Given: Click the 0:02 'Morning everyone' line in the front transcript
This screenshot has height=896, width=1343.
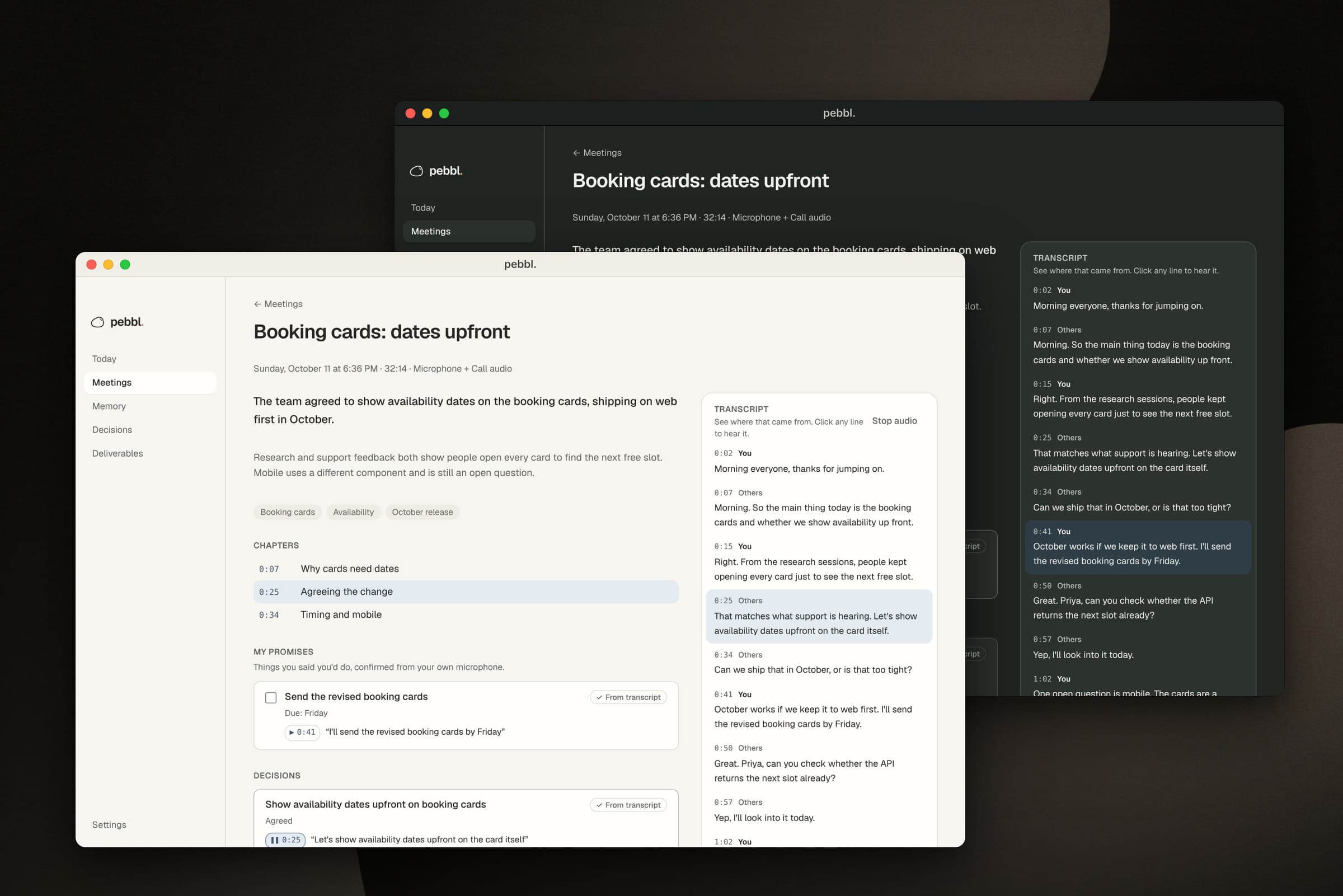Looking at the screenshot, I should [x=819, y=461].
